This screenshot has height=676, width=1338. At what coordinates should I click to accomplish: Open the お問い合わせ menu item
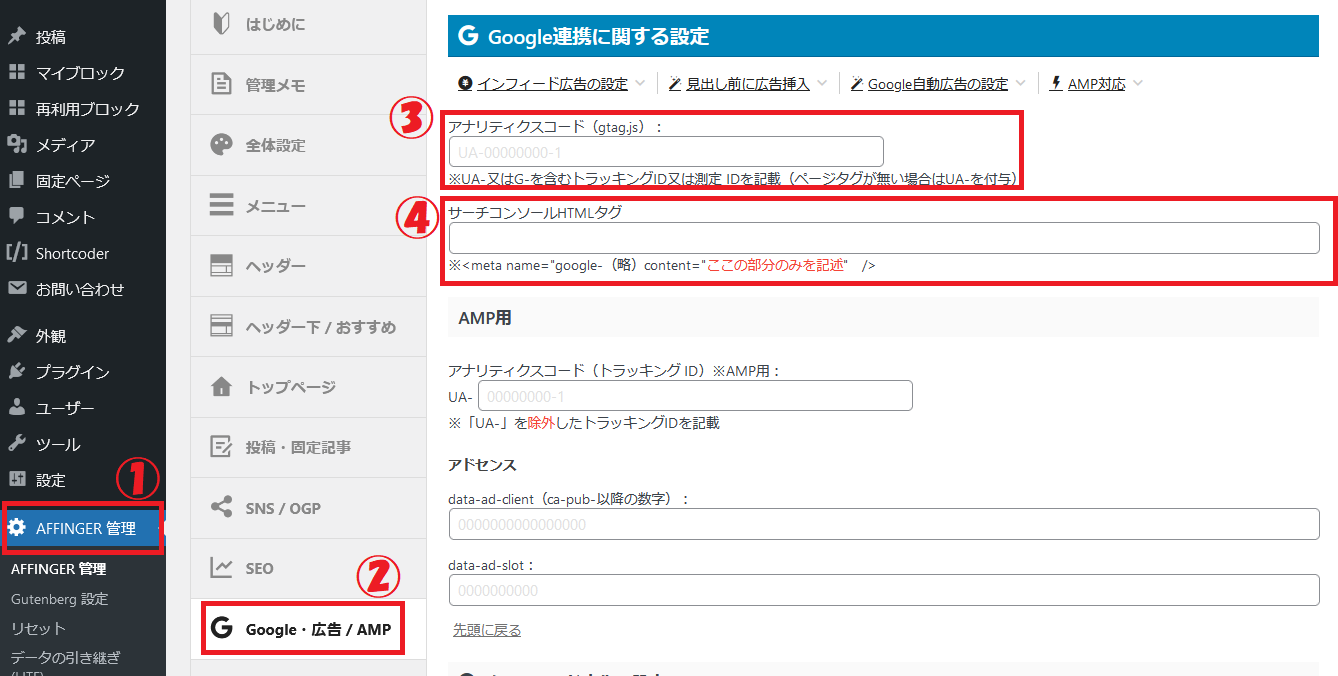[82, 289]
